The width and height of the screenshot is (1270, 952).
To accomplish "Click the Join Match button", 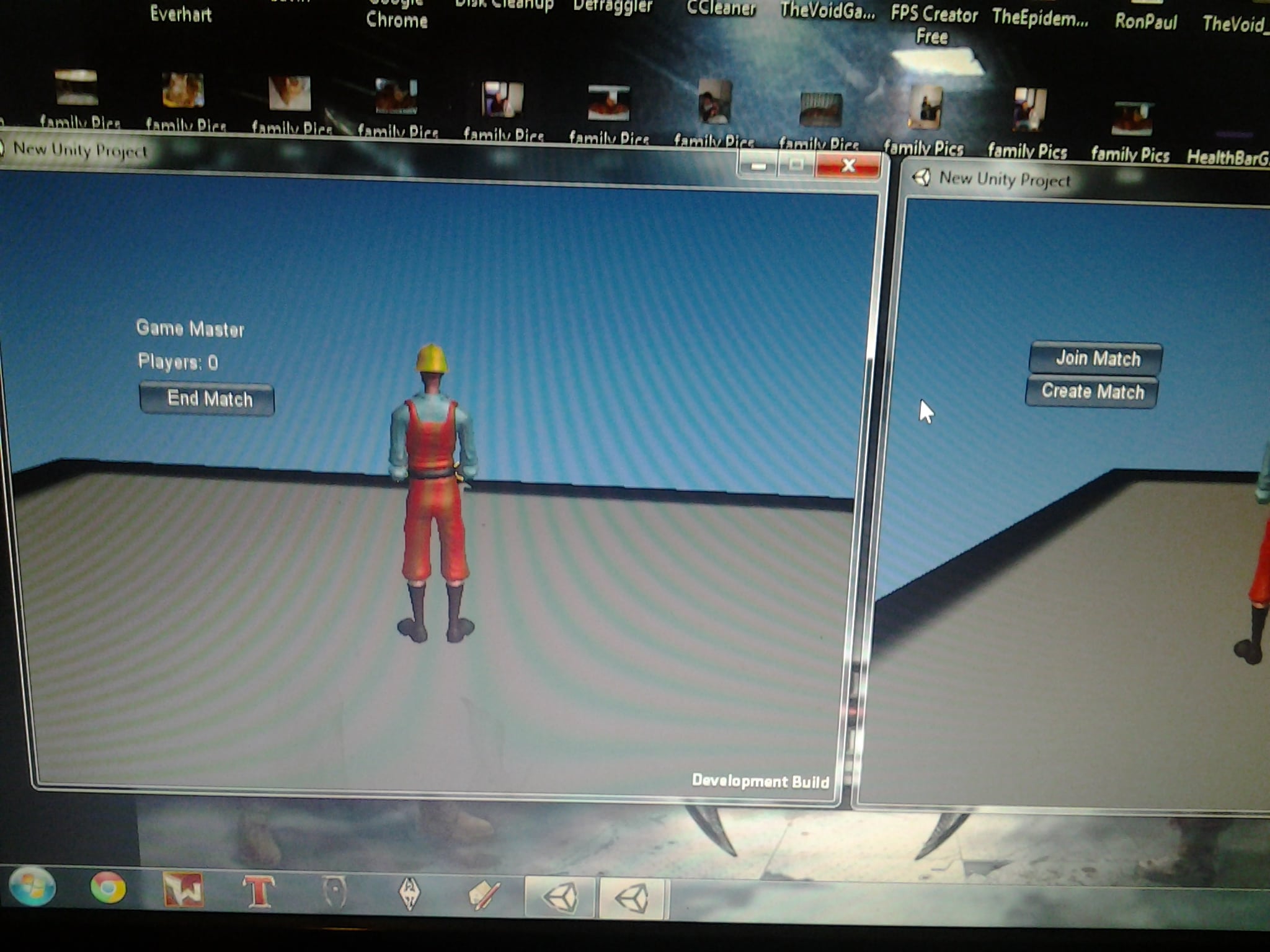I will click(x=1096, y=358).
